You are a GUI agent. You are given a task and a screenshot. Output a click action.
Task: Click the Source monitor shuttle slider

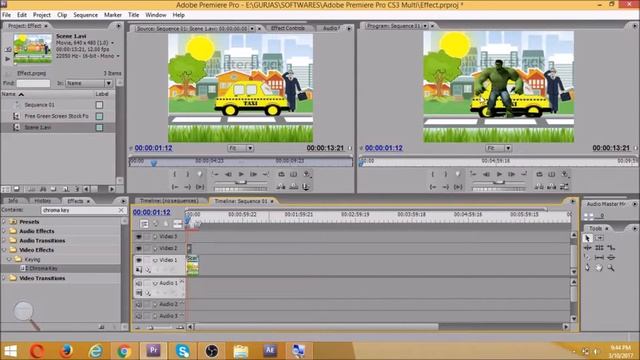[x=242, y=182]
